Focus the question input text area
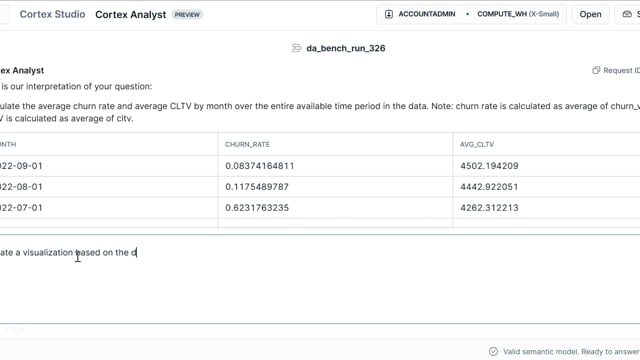Image resolution: width=640 pixels, height=360 pixels. 320,279
